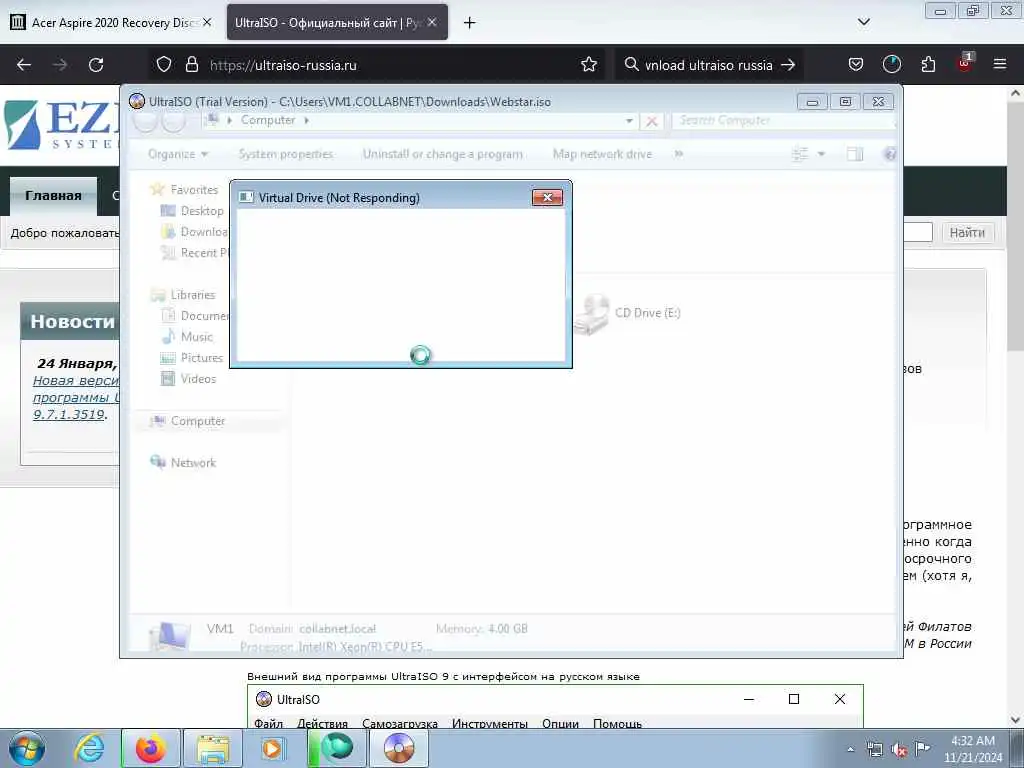This screenshot has width=1024, height=768.
Task: Go back with the Firefox back arrow
Action: click(24, 65)
